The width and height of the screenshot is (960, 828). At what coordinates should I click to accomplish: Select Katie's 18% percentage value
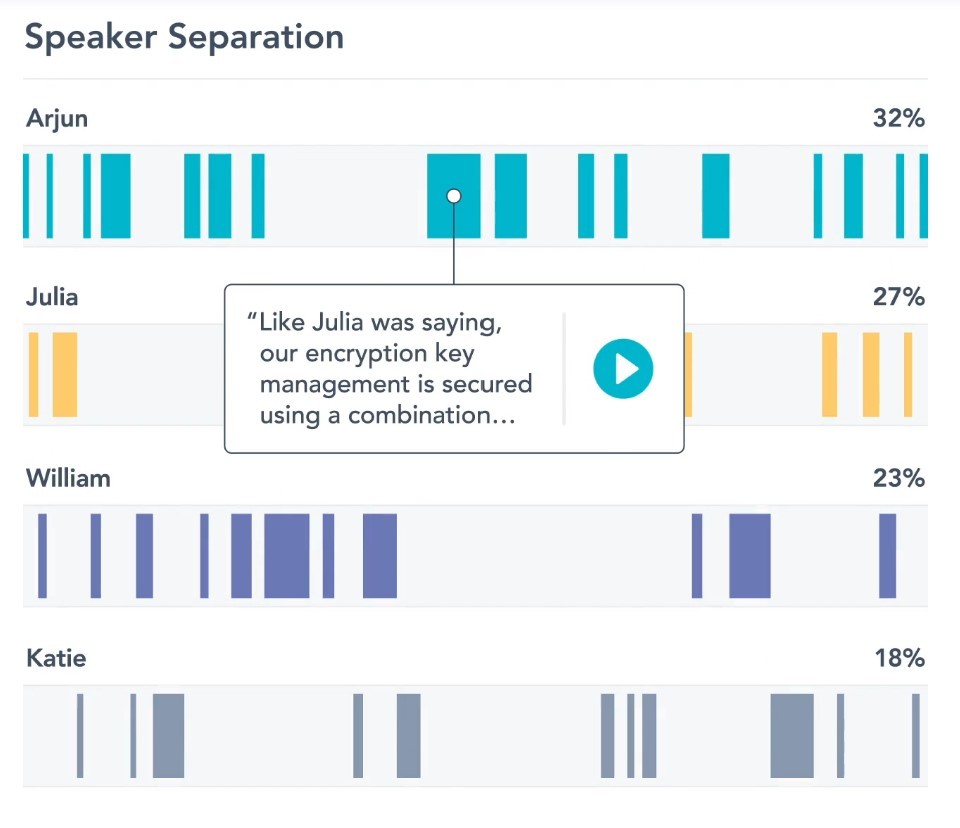(x=898, y=658)
